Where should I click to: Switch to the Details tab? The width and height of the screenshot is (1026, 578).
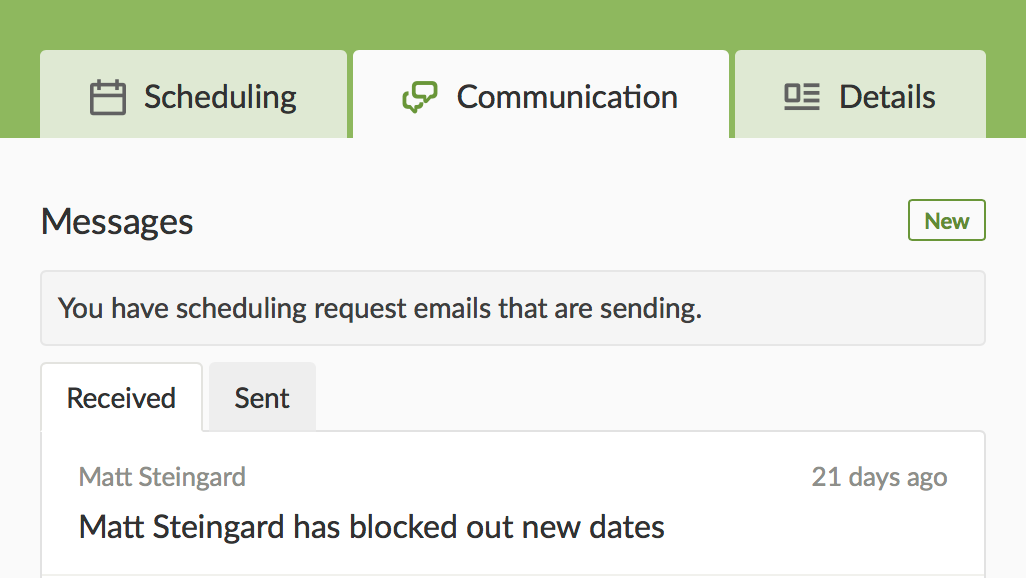click(x=860, y=94)
